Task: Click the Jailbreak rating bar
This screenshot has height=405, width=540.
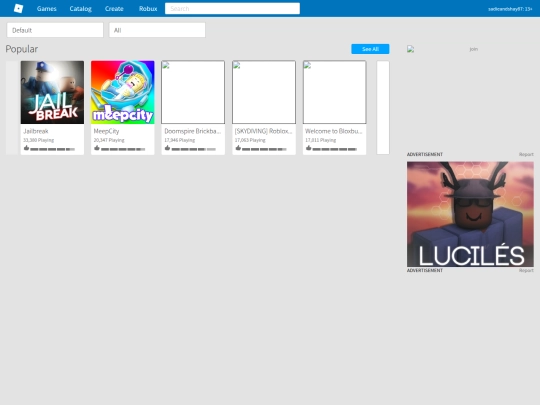Action: pos(52,149)
